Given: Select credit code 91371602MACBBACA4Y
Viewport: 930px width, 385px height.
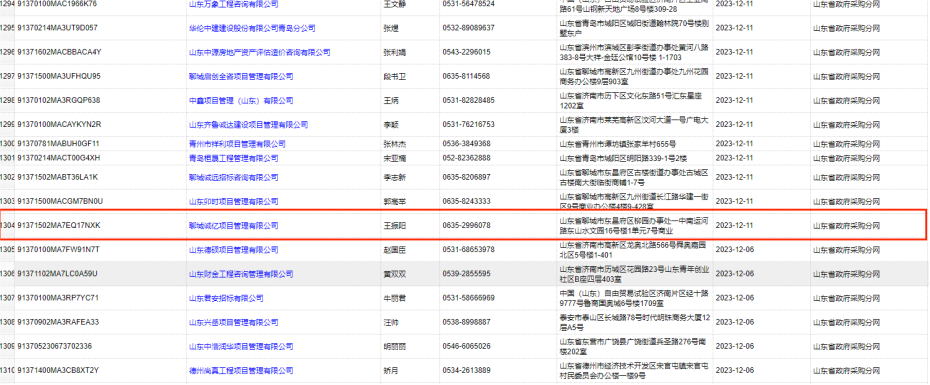Looking at the screenshot, I should point(59,52).
